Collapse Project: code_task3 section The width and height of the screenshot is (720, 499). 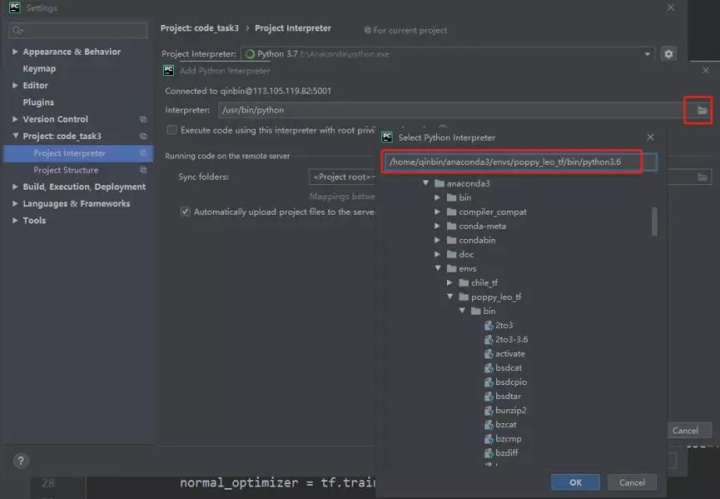coord(16,136)
